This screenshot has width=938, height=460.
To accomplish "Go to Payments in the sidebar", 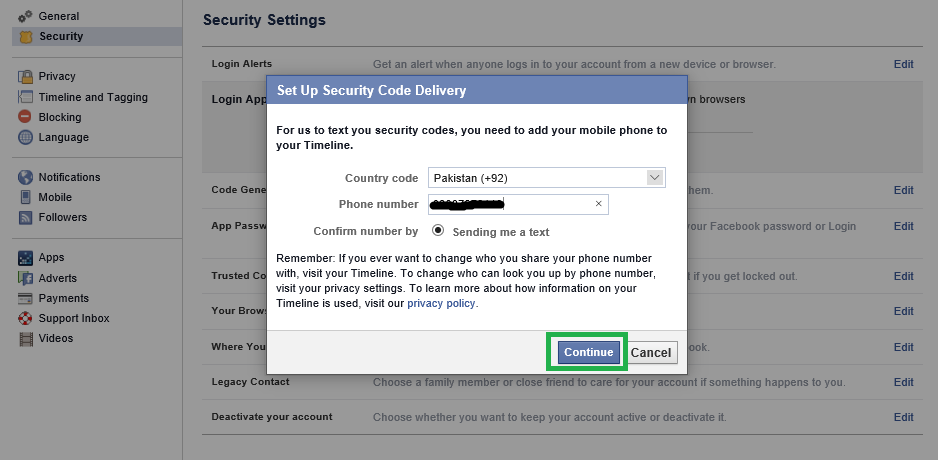I will click(64, 298).
